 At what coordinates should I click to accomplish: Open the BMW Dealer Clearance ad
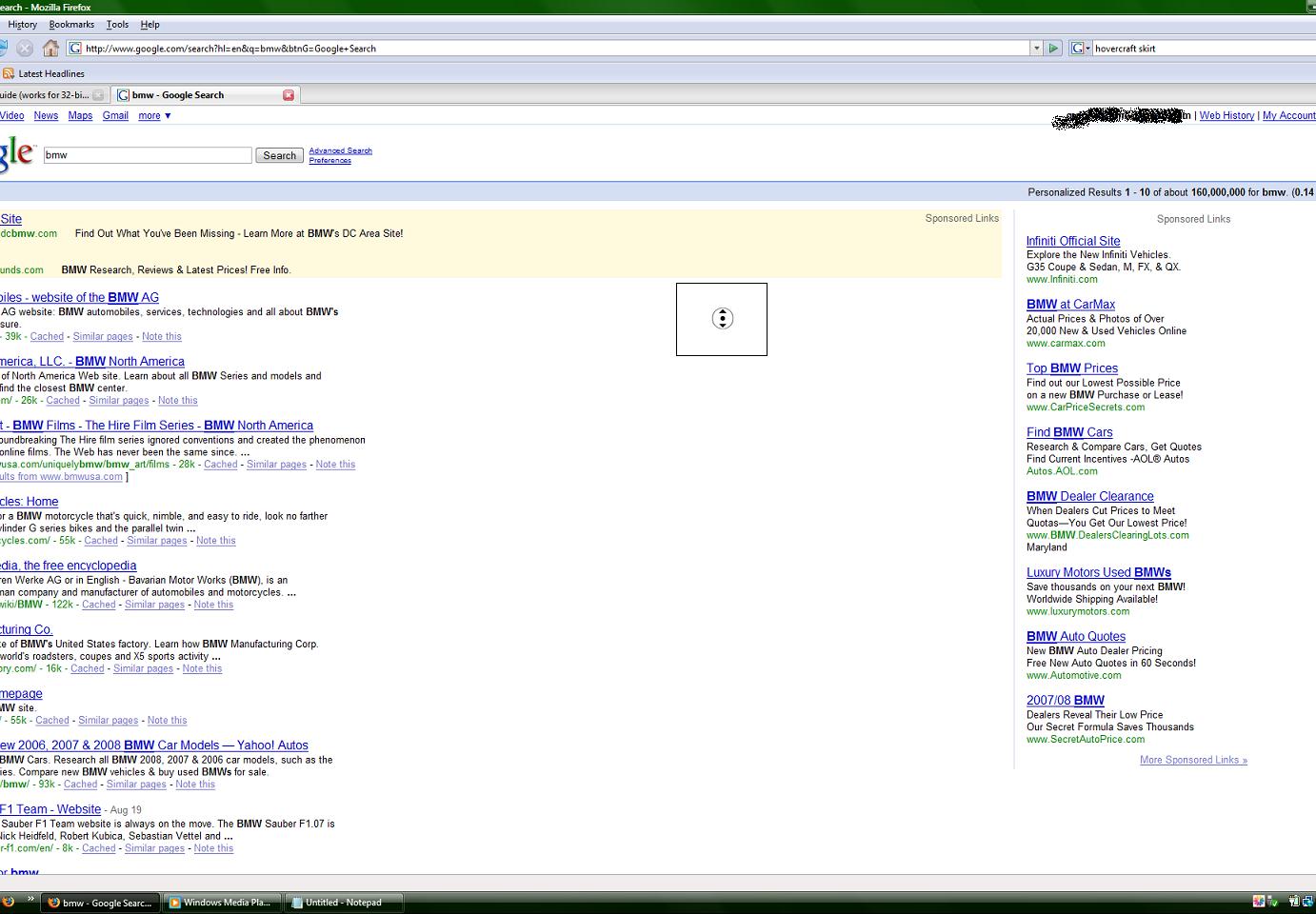click(1090, 496)
